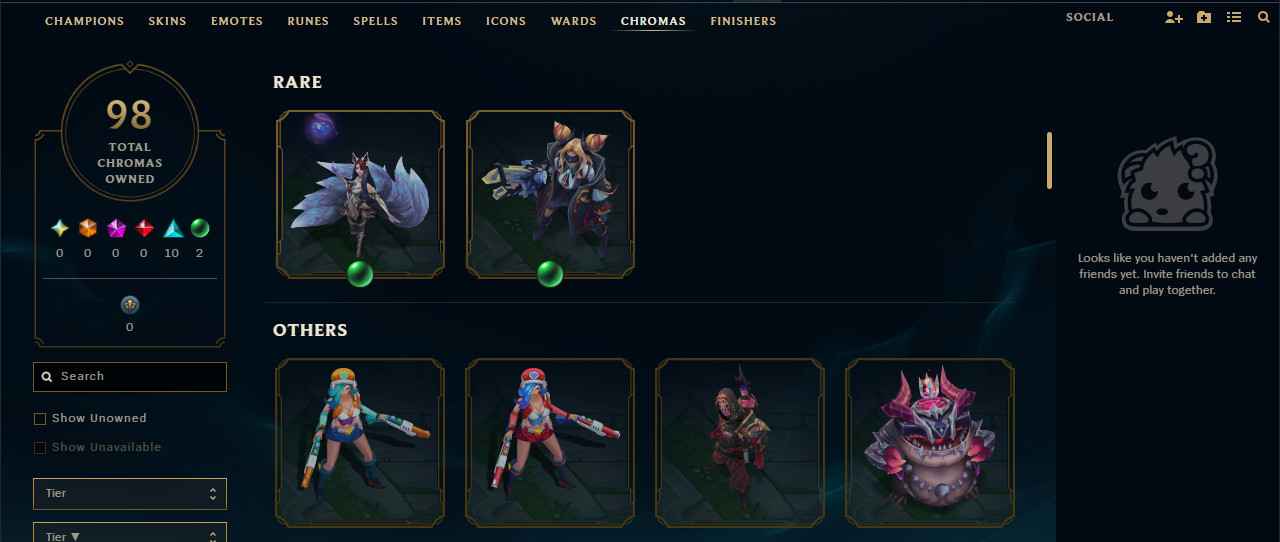Click the chroma list scrollbar handle
The width and height of the screenshot is (1280, 542).
(x=1049, y=160)
